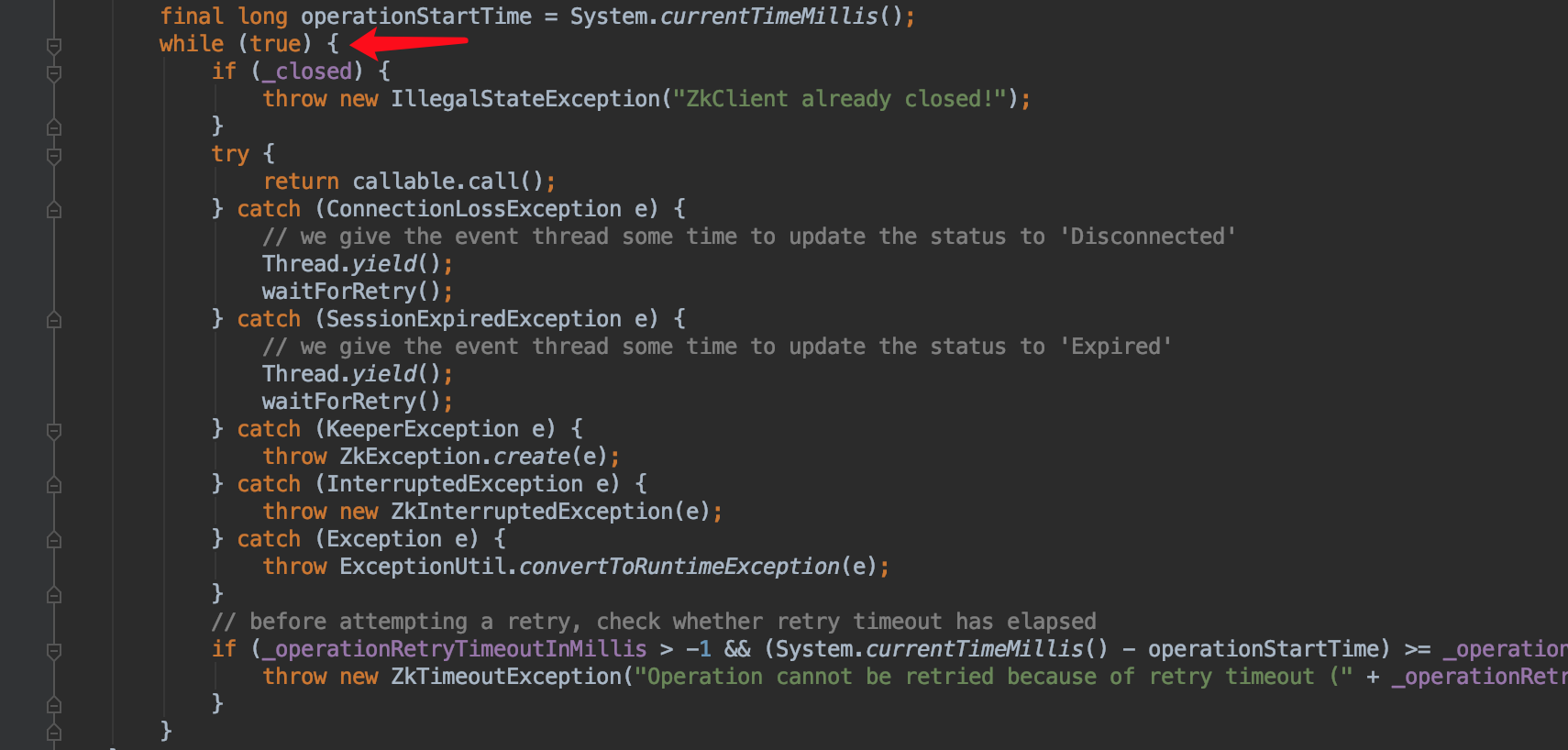Click the first waitForRetry() call
This screenshot has width=1568, height=750.
coord(358,292)
